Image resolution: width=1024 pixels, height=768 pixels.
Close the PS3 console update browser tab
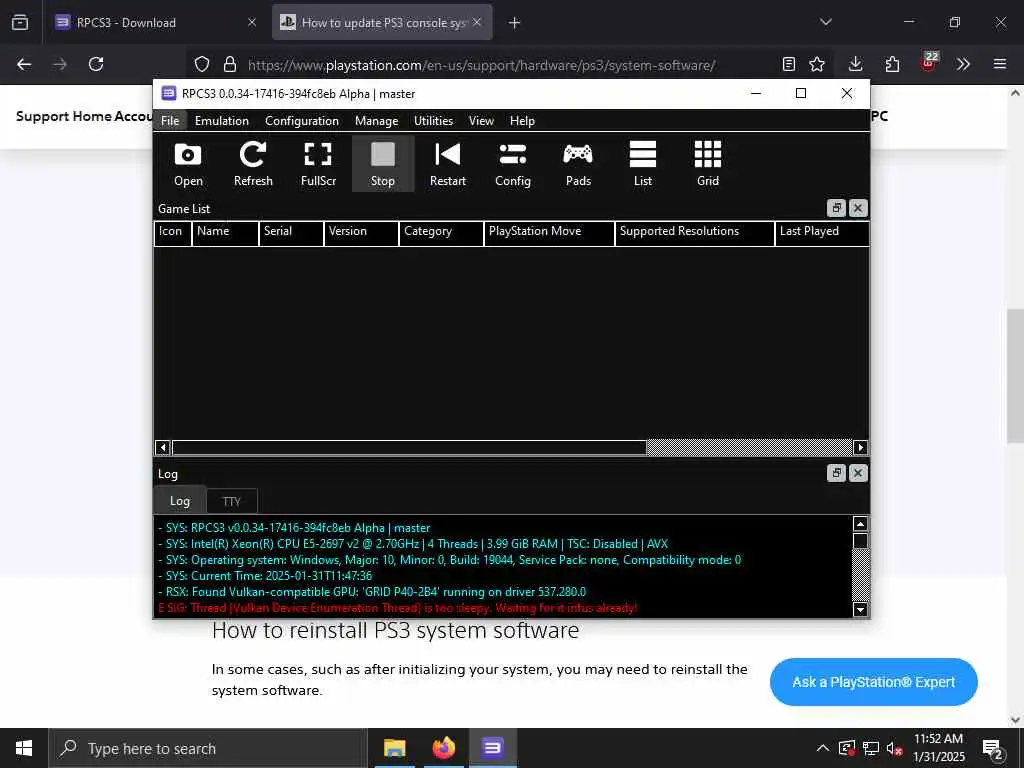477,22
